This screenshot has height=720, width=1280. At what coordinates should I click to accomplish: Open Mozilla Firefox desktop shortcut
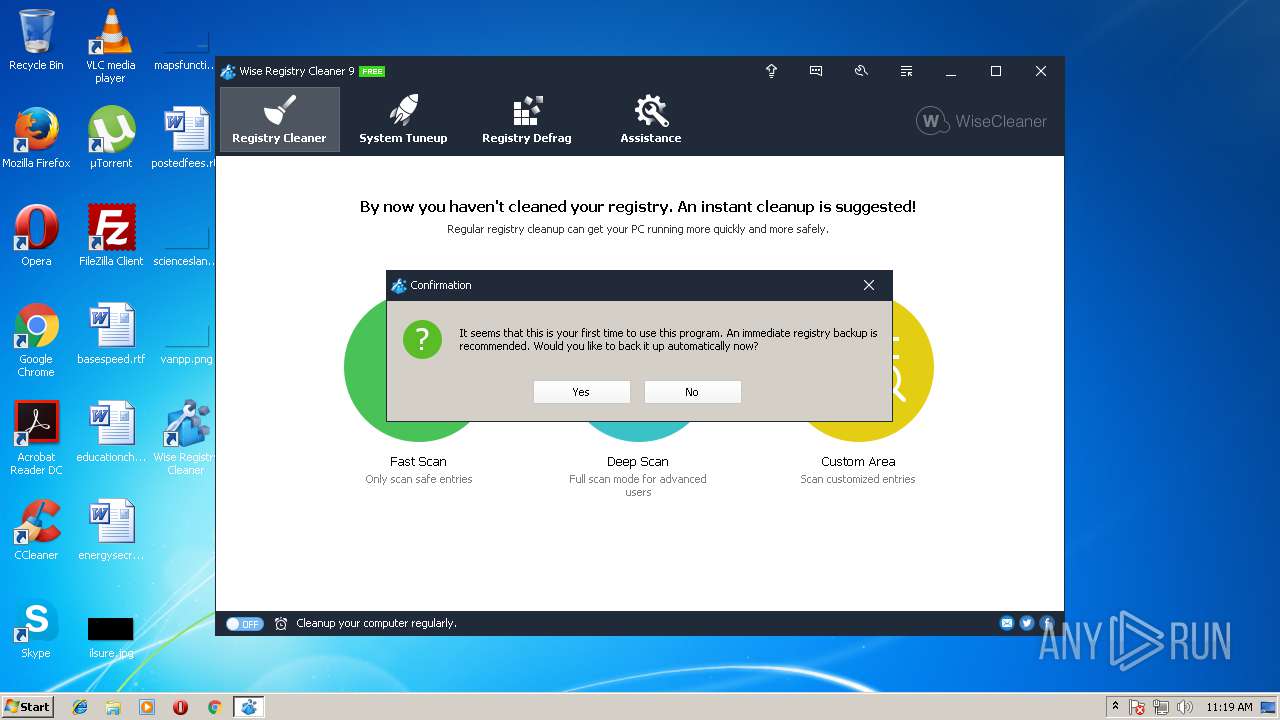36,138
